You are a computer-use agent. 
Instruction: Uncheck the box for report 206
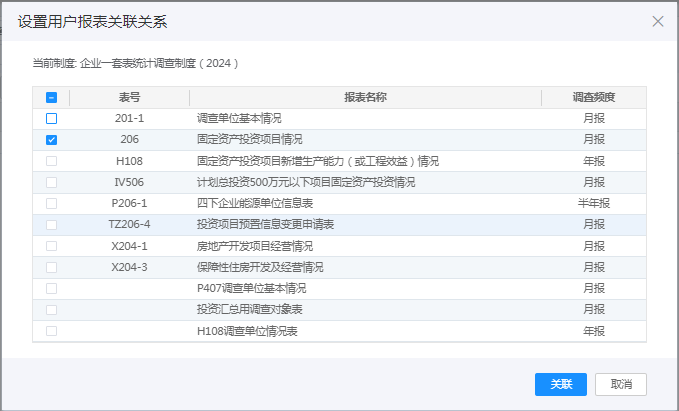point(51,140)
